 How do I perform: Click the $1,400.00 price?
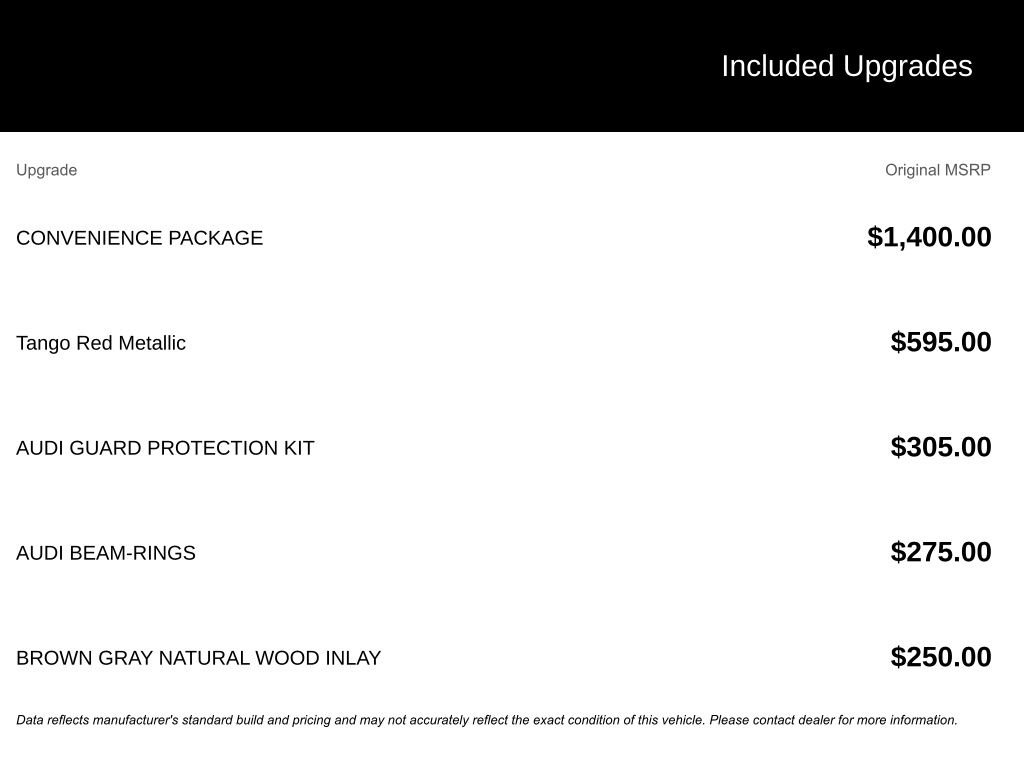click(x=929, y=237)
